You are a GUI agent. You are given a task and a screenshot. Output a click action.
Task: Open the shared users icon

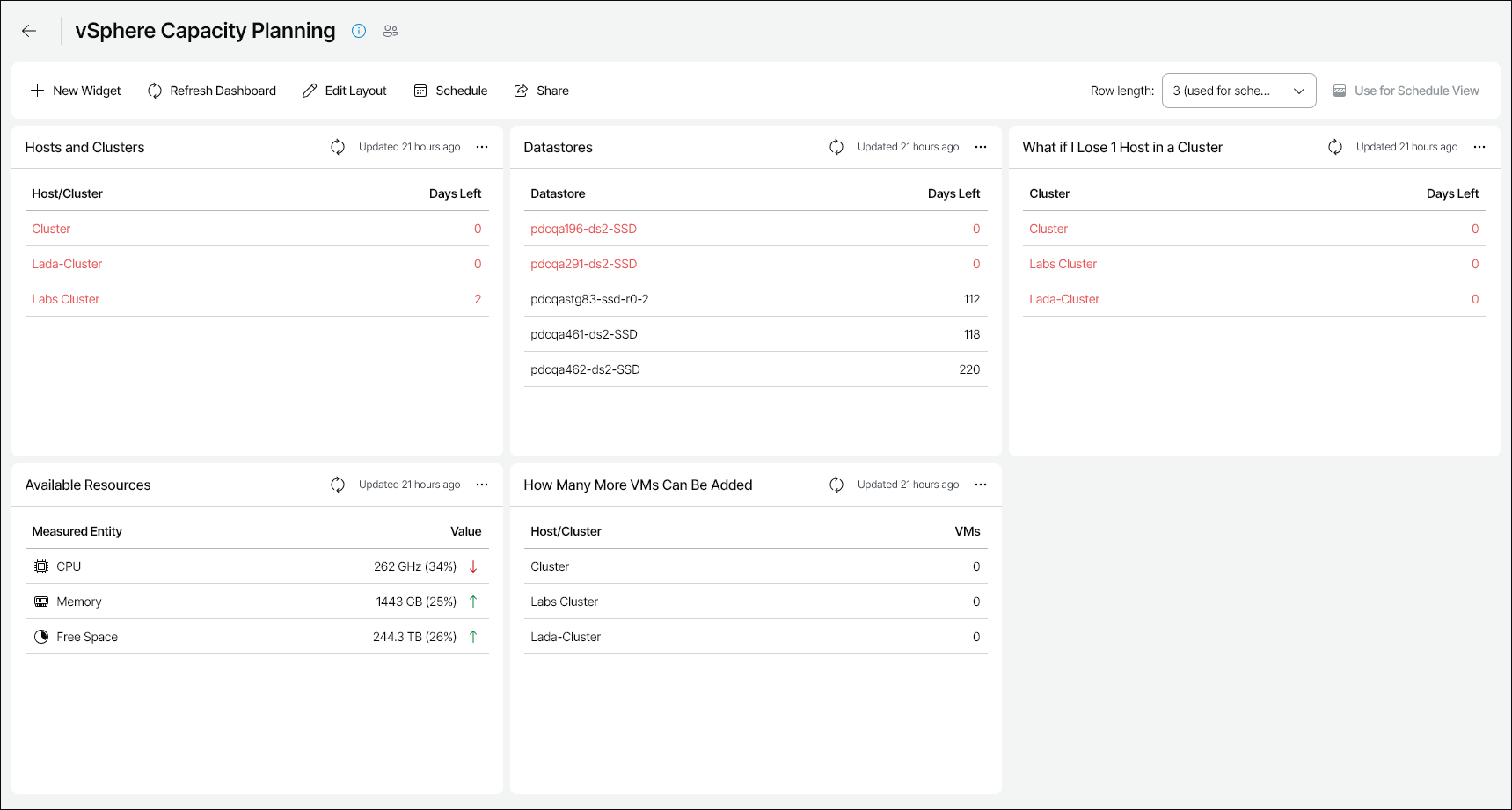391,31
